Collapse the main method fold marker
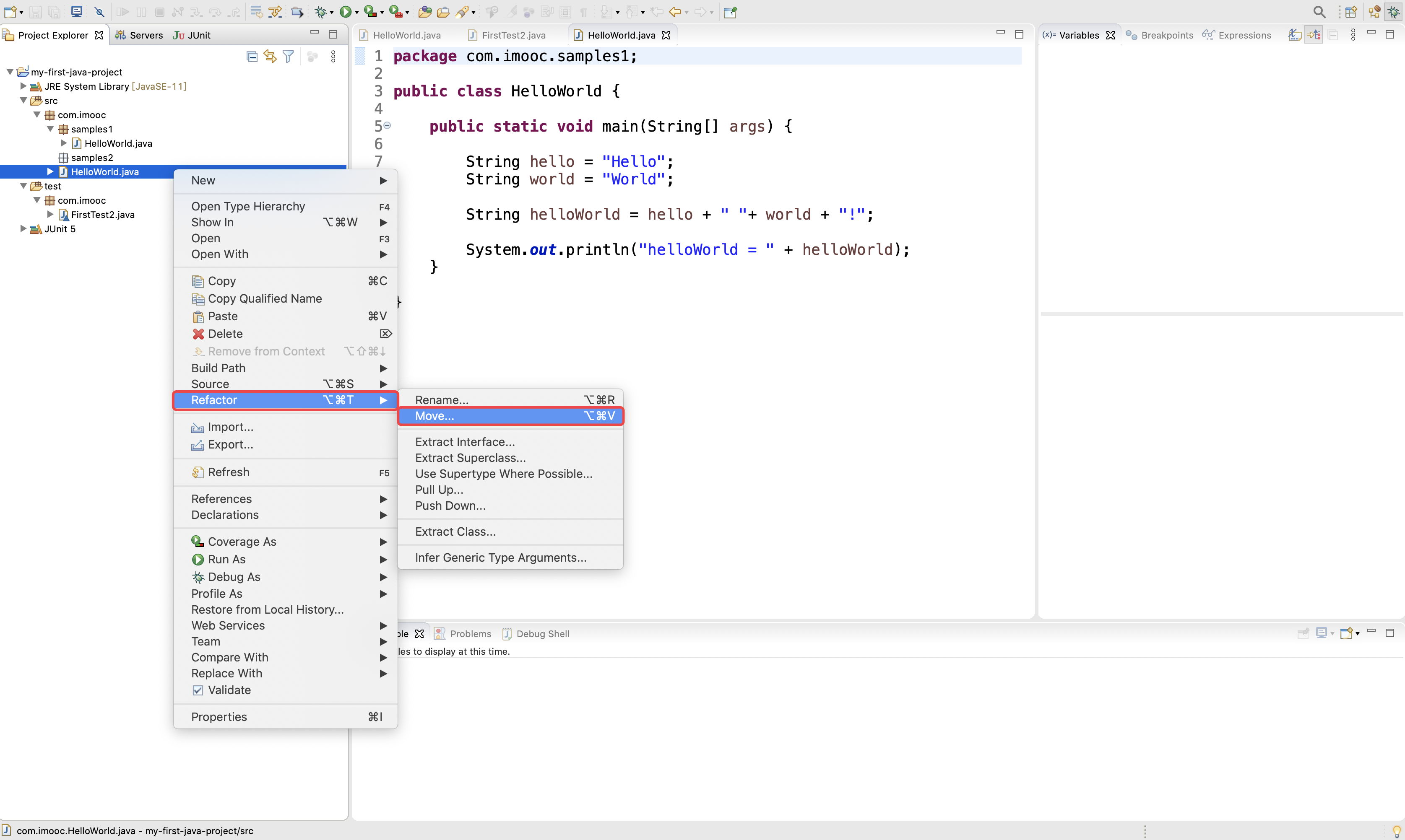The image size is (1405, 840). pos(388,125)
